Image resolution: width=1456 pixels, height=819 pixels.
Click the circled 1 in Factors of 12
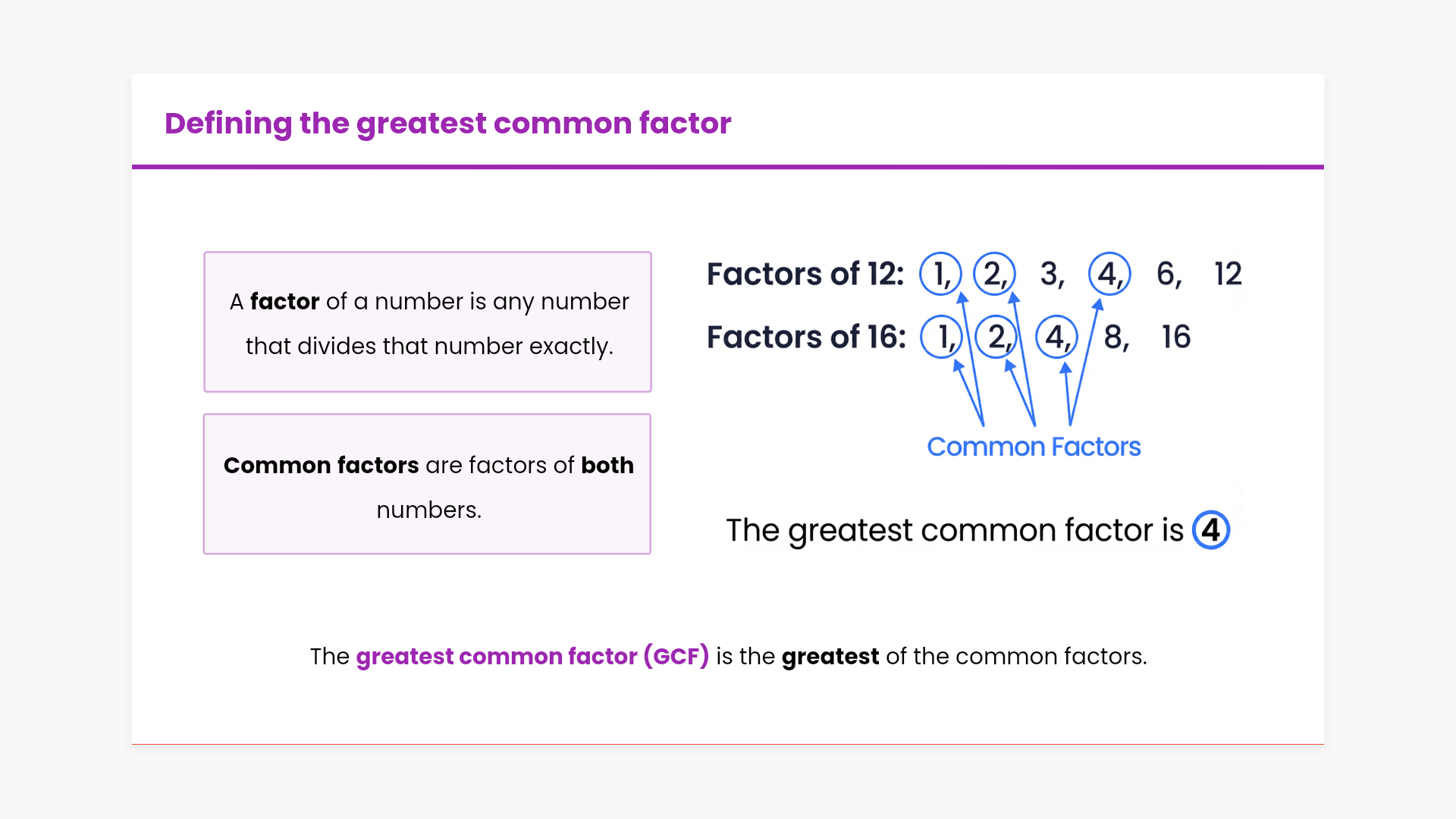click(x=940, y=274)
